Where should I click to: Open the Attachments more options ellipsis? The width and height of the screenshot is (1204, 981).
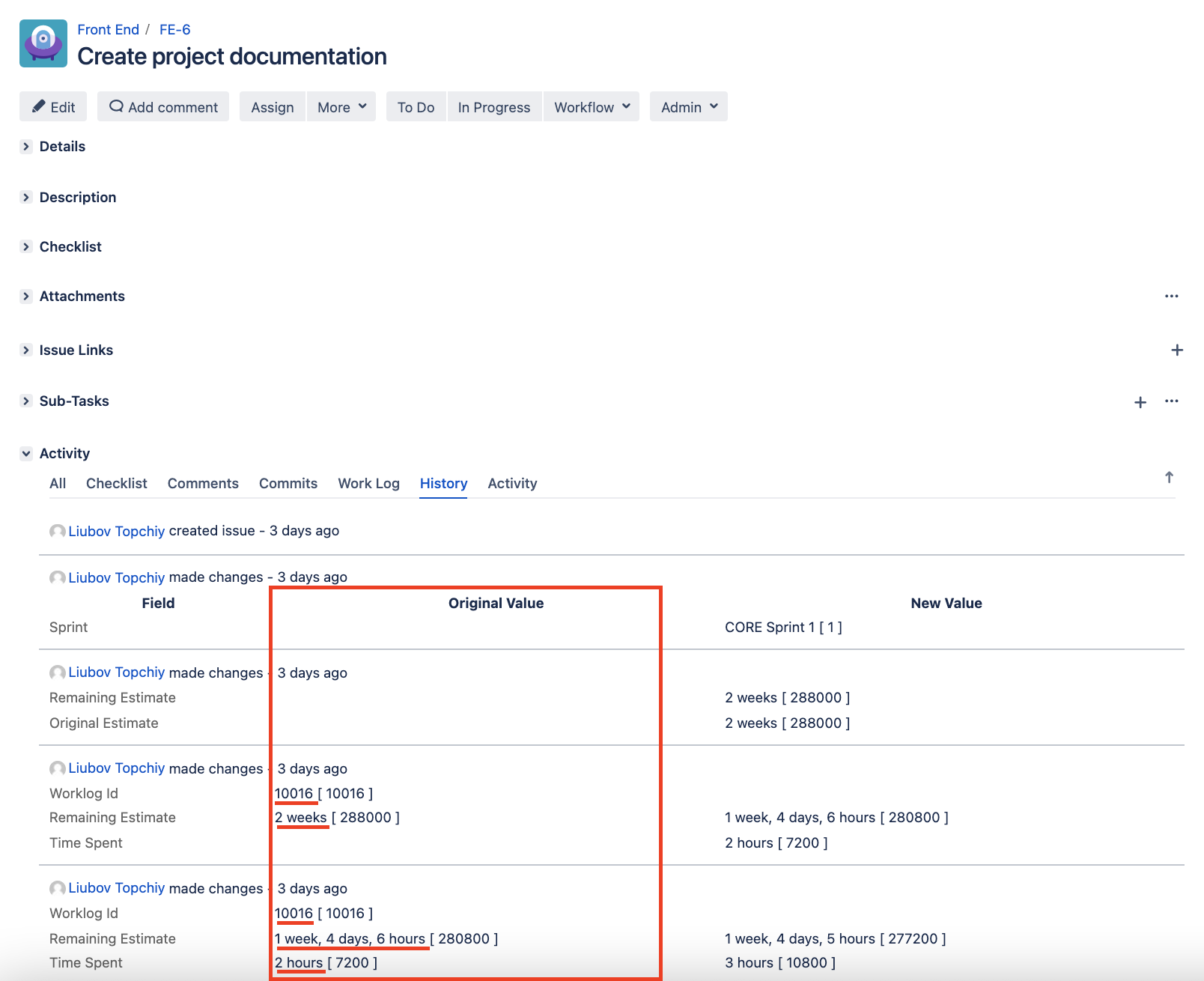pos(1171,297)
